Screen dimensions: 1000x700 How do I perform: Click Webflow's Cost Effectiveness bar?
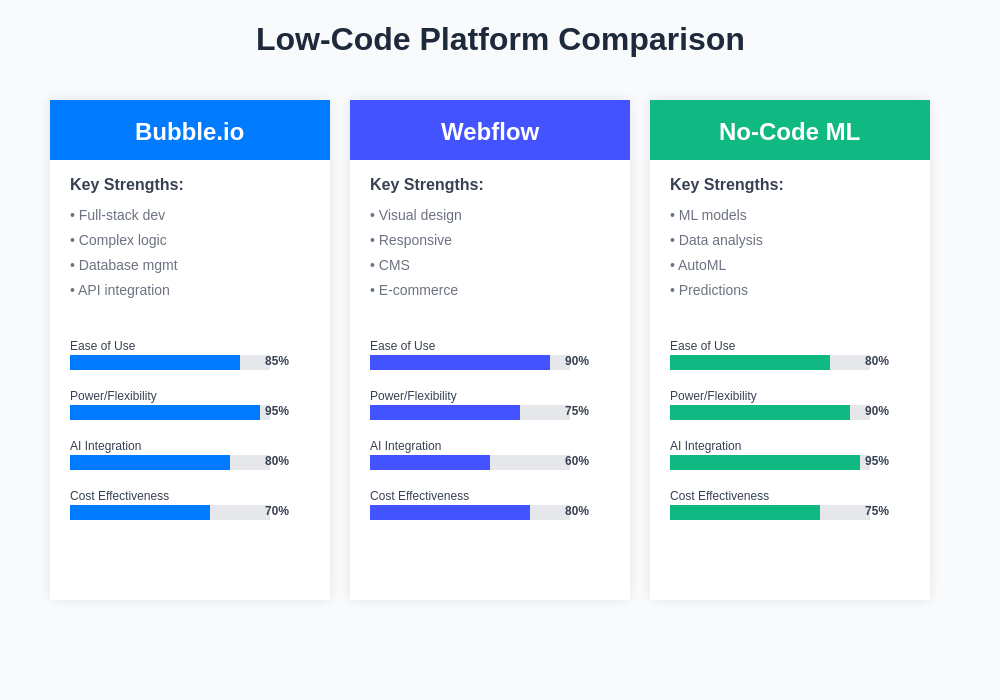point(470,512)
